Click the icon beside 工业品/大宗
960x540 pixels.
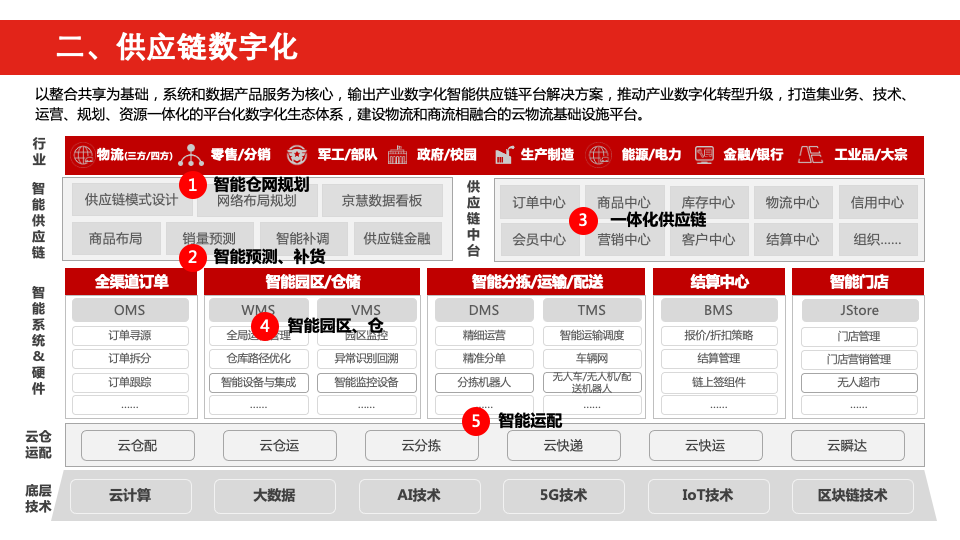(x=810, y=155)
